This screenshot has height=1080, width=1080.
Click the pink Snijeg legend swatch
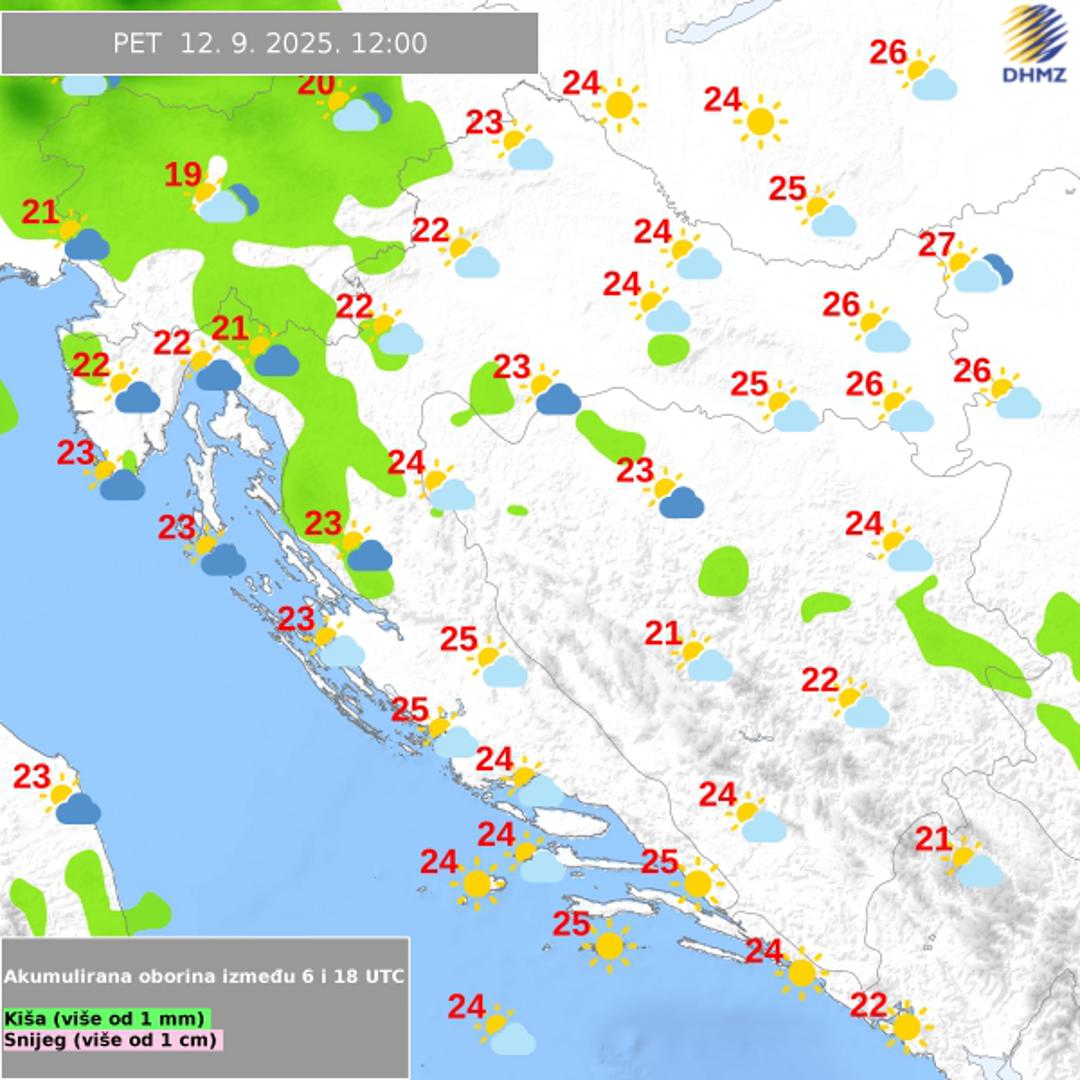(x=112, y=1040)
